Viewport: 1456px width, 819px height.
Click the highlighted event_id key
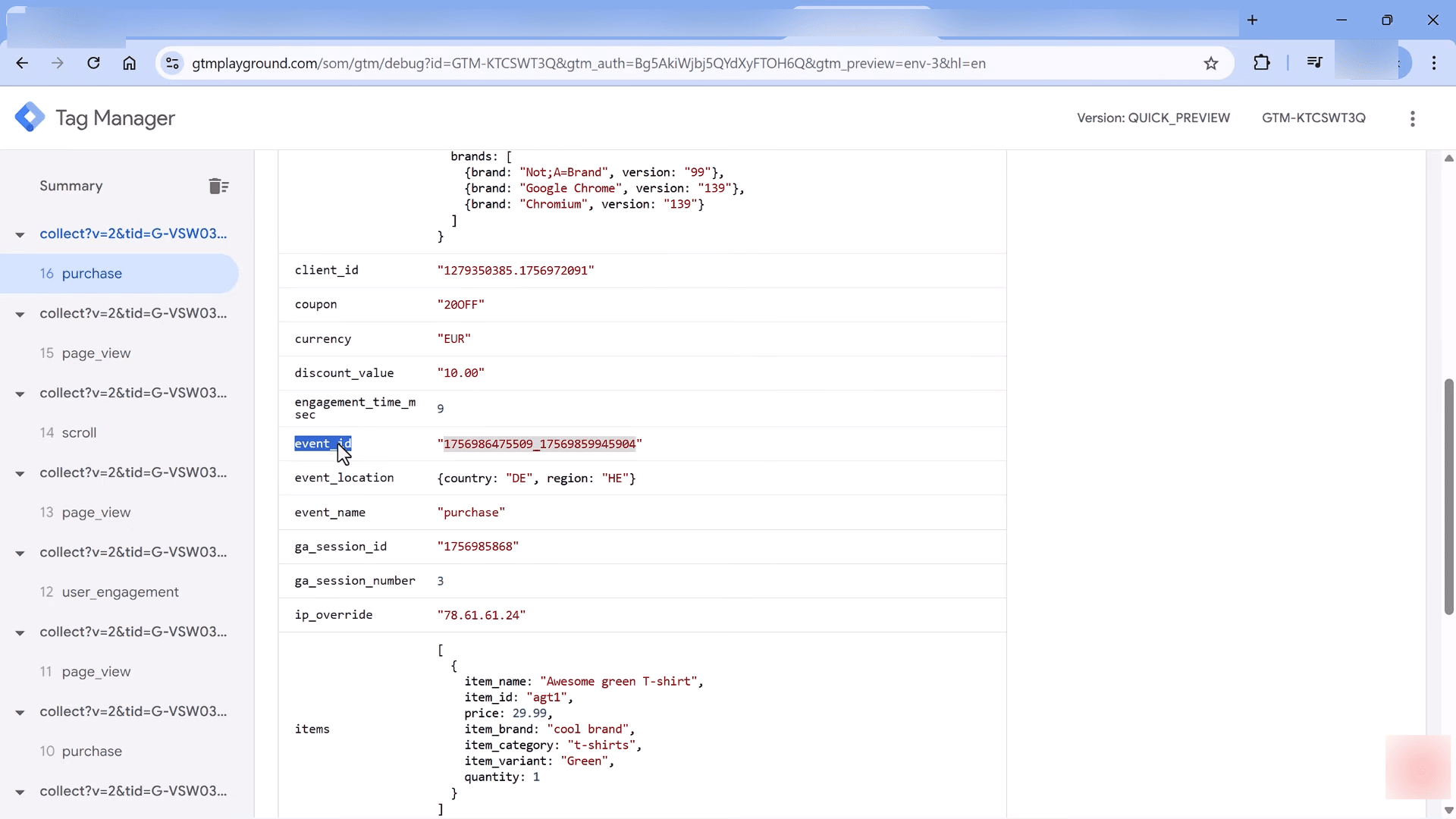coord(323,444)
